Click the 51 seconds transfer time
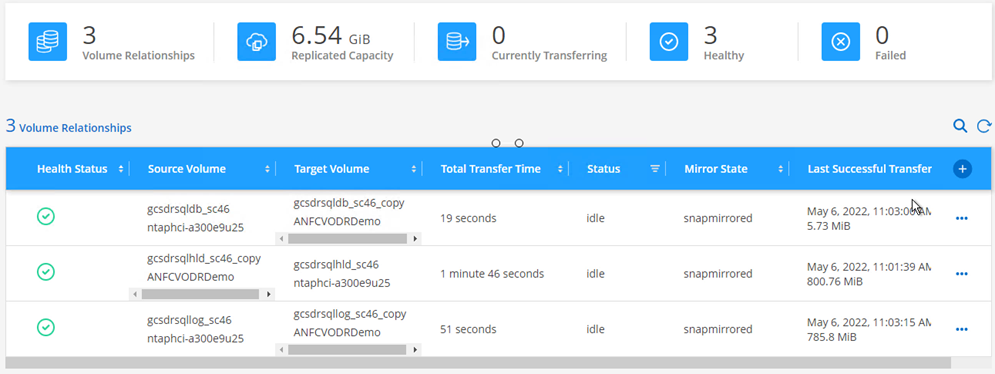 (468, 330)
